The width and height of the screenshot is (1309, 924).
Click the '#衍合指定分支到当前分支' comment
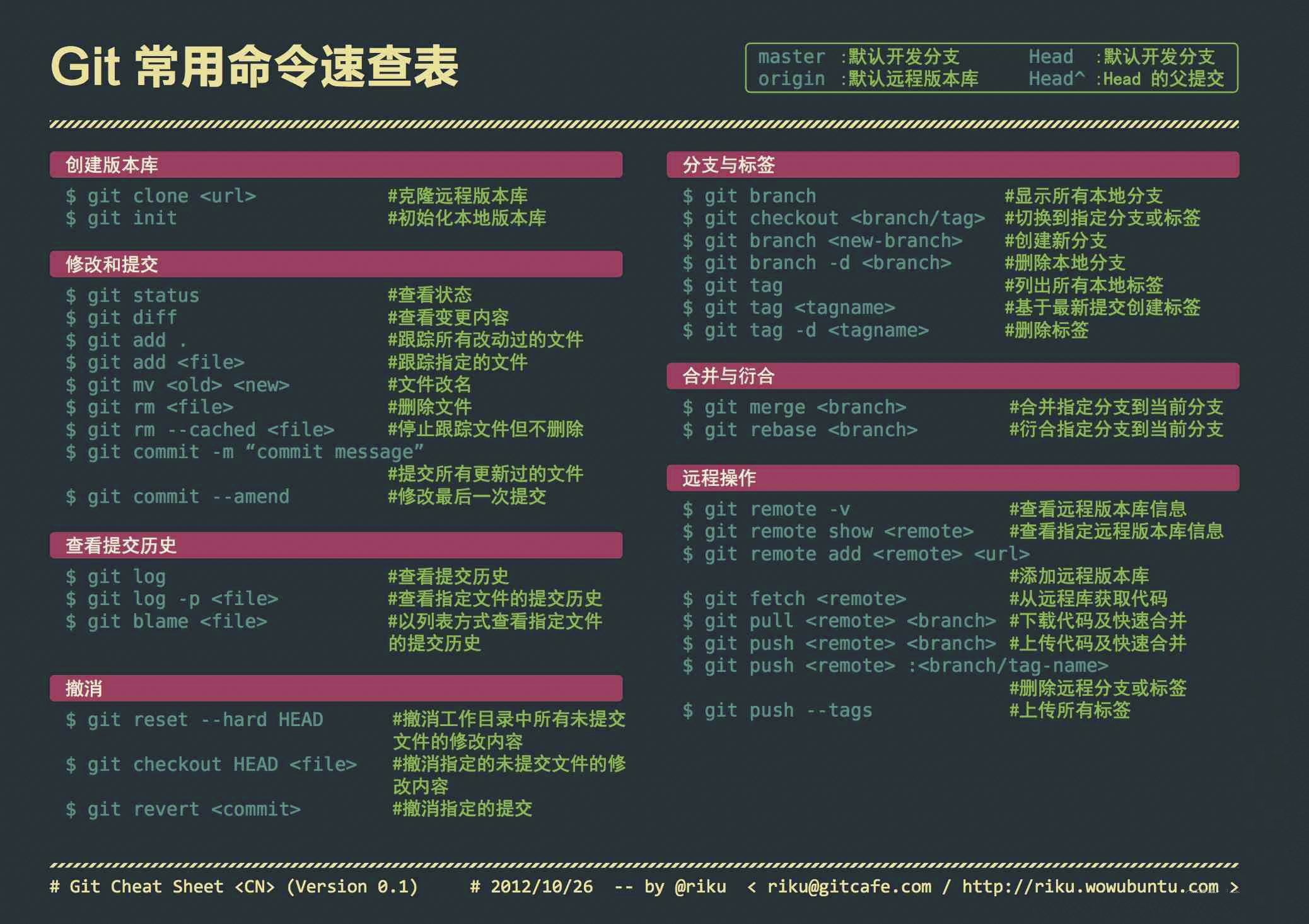(x=1117, y=429)
